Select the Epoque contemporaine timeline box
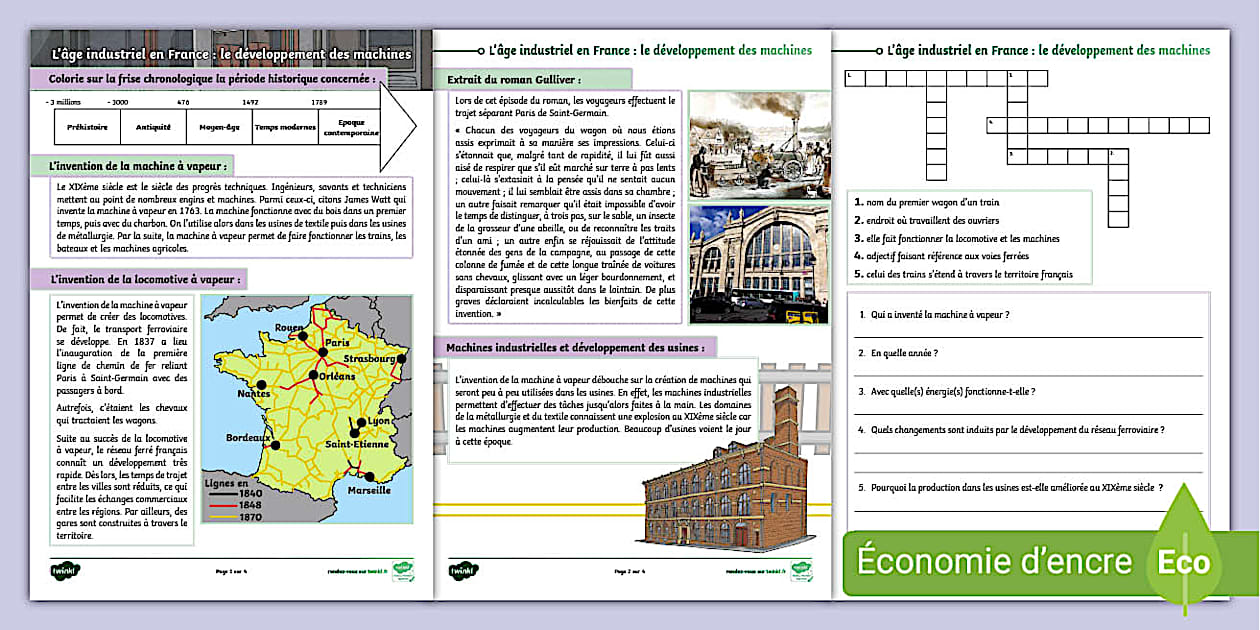 click(351, 127)
